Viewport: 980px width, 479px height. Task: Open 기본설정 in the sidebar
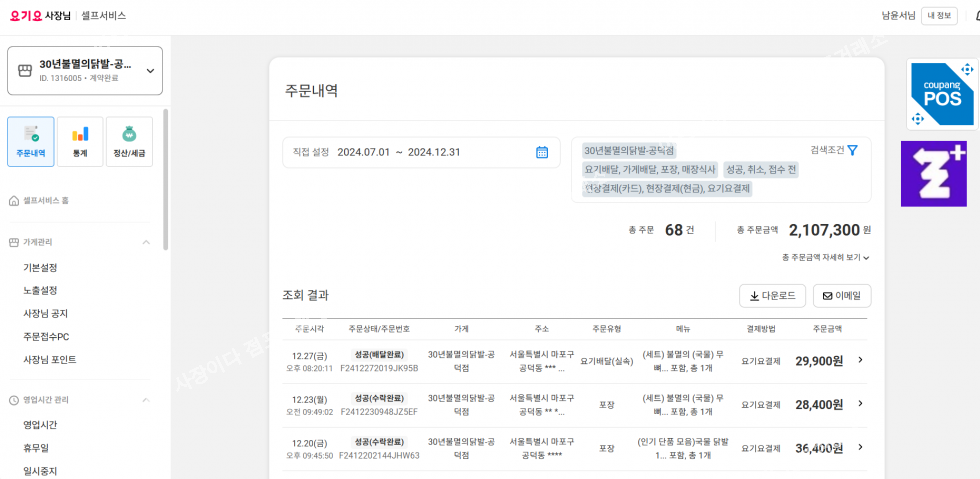[x=40, y=267]
